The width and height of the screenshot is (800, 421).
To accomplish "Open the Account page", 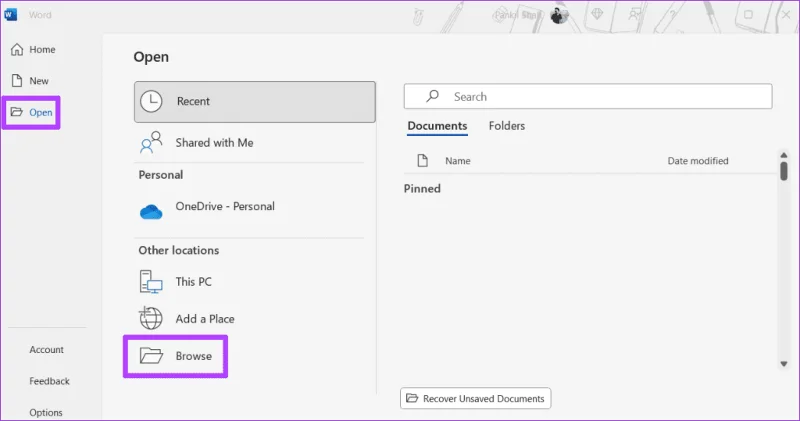I will pos(46,350).
